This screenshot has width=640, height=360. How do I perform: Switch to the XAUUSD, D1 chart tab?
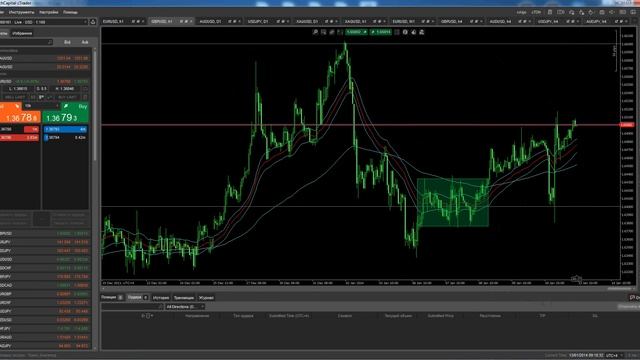coord(307,21)
